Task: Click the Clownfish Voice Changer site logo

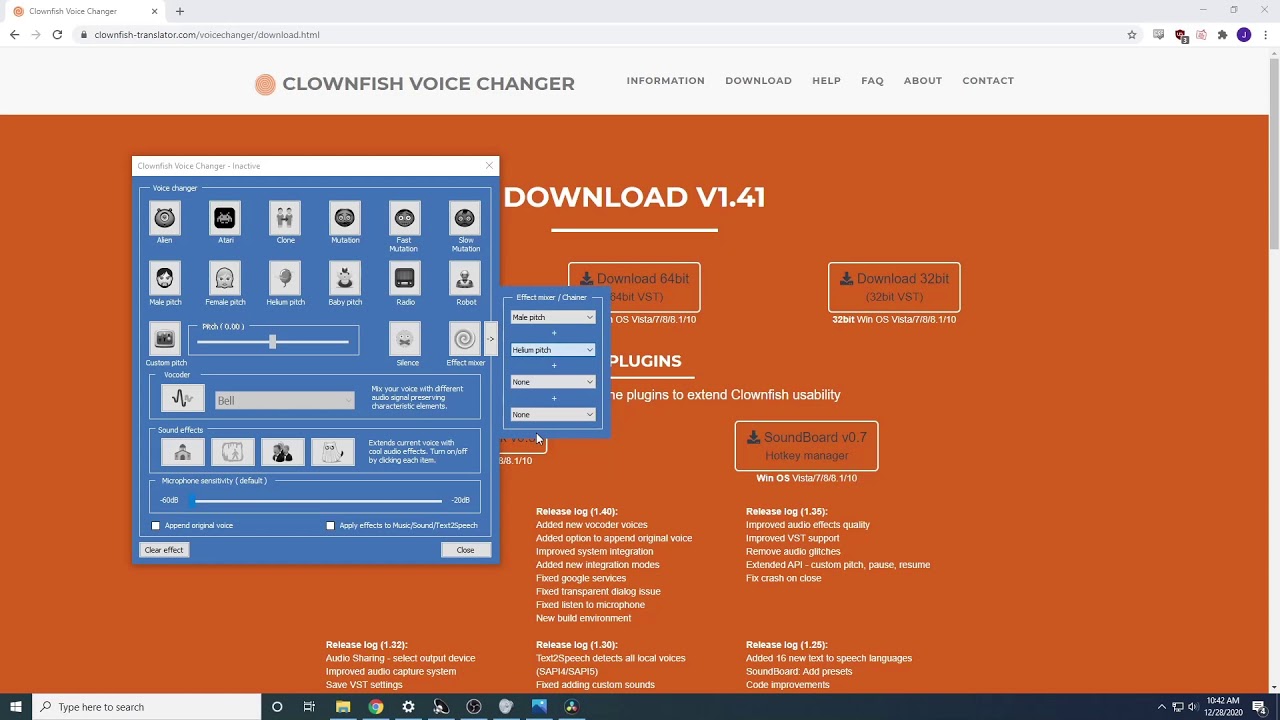Action: (415, 84)
